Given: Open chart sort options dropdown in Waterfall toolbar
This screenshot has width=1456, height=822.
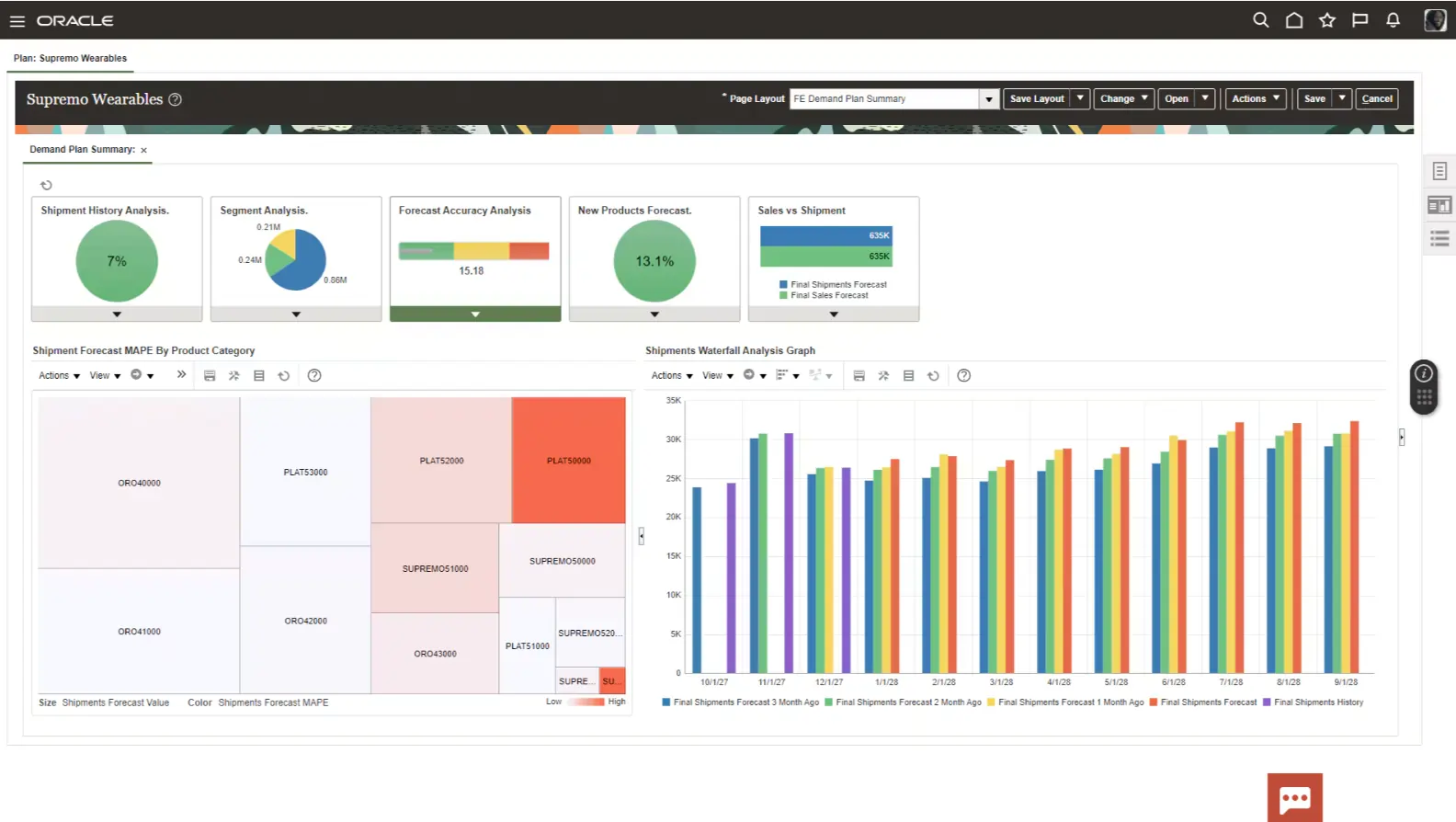Looking at the screenshot, I should [x=788, y=375].
